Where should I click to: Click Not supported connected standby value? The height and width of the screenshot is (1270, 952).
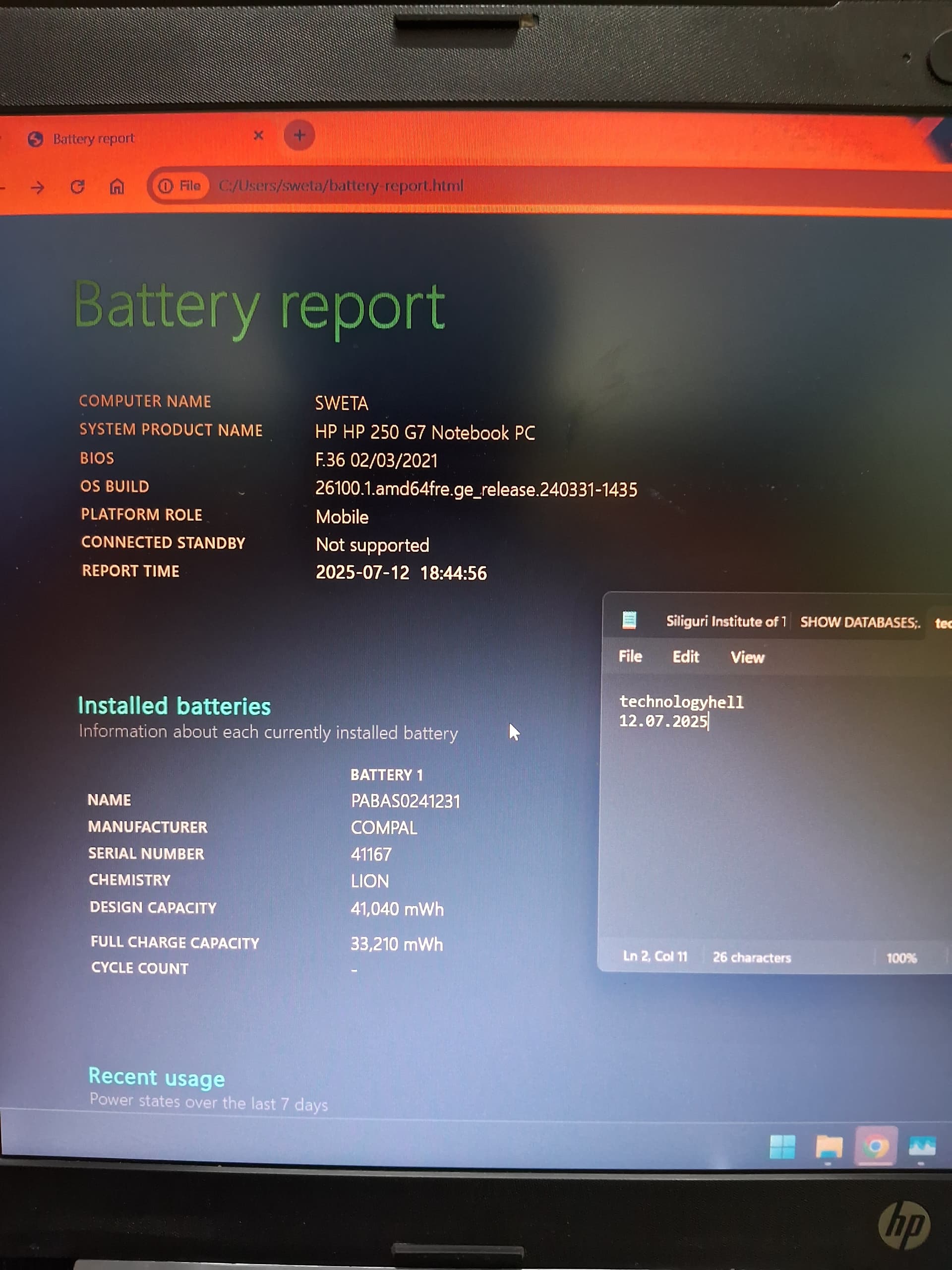pos(372,545)
